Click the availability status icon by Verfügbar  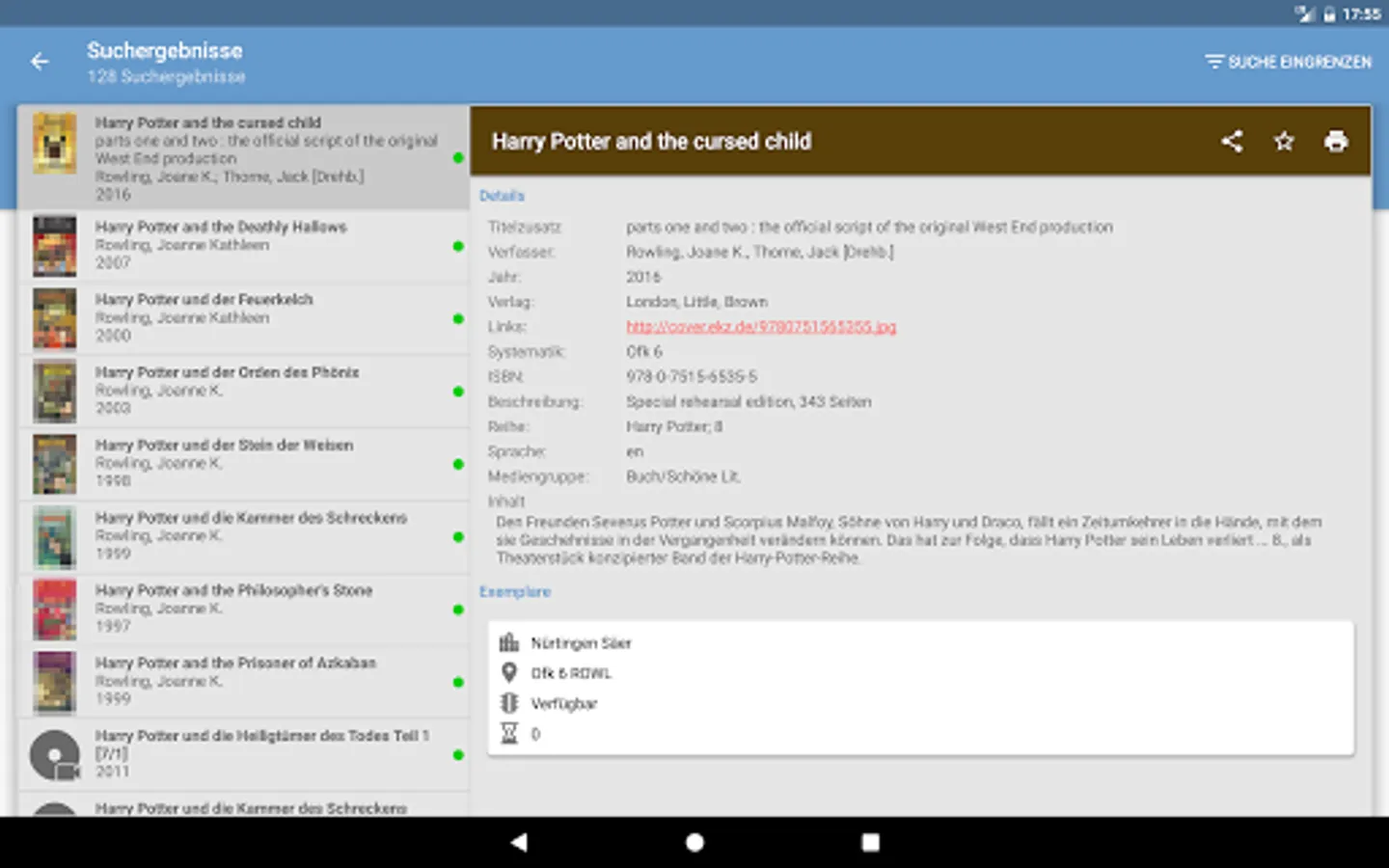(509, 703)
